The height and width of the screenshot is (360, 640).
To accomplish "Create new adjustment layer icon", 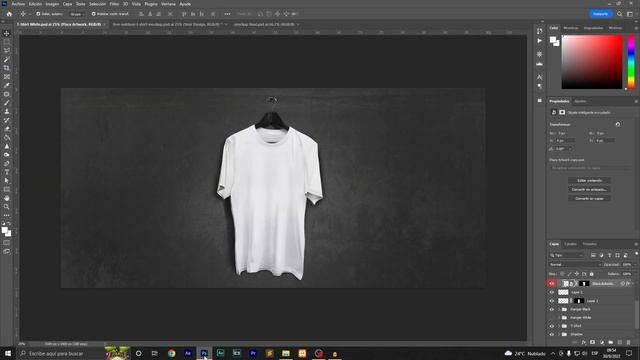I will click(602, 342).
